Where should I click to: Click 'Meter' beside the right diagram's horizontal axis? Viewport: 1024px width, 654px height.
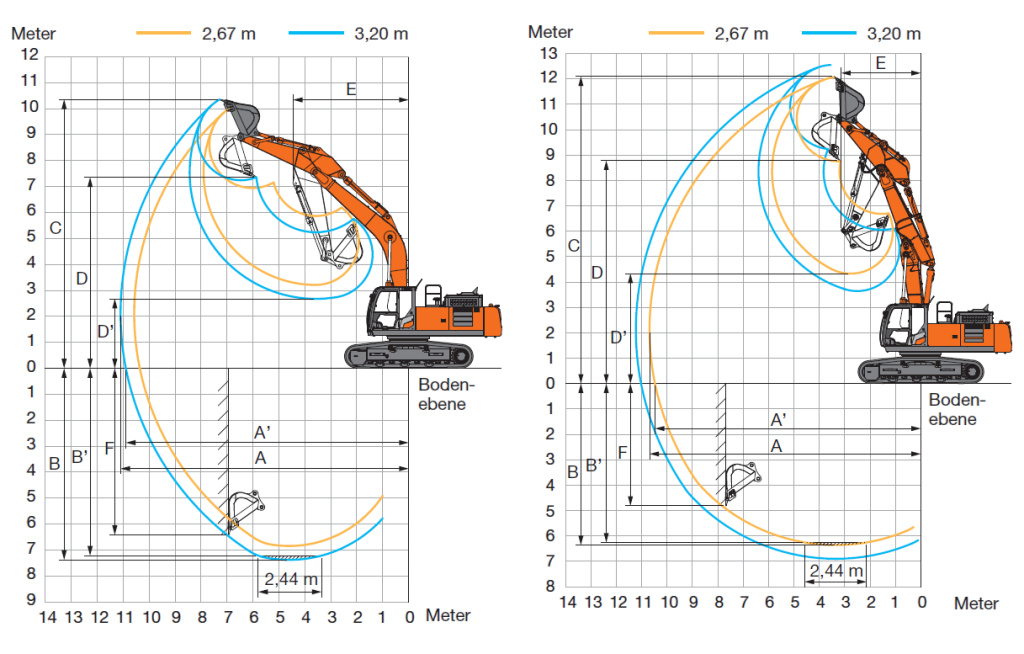[x=976, y=603]
